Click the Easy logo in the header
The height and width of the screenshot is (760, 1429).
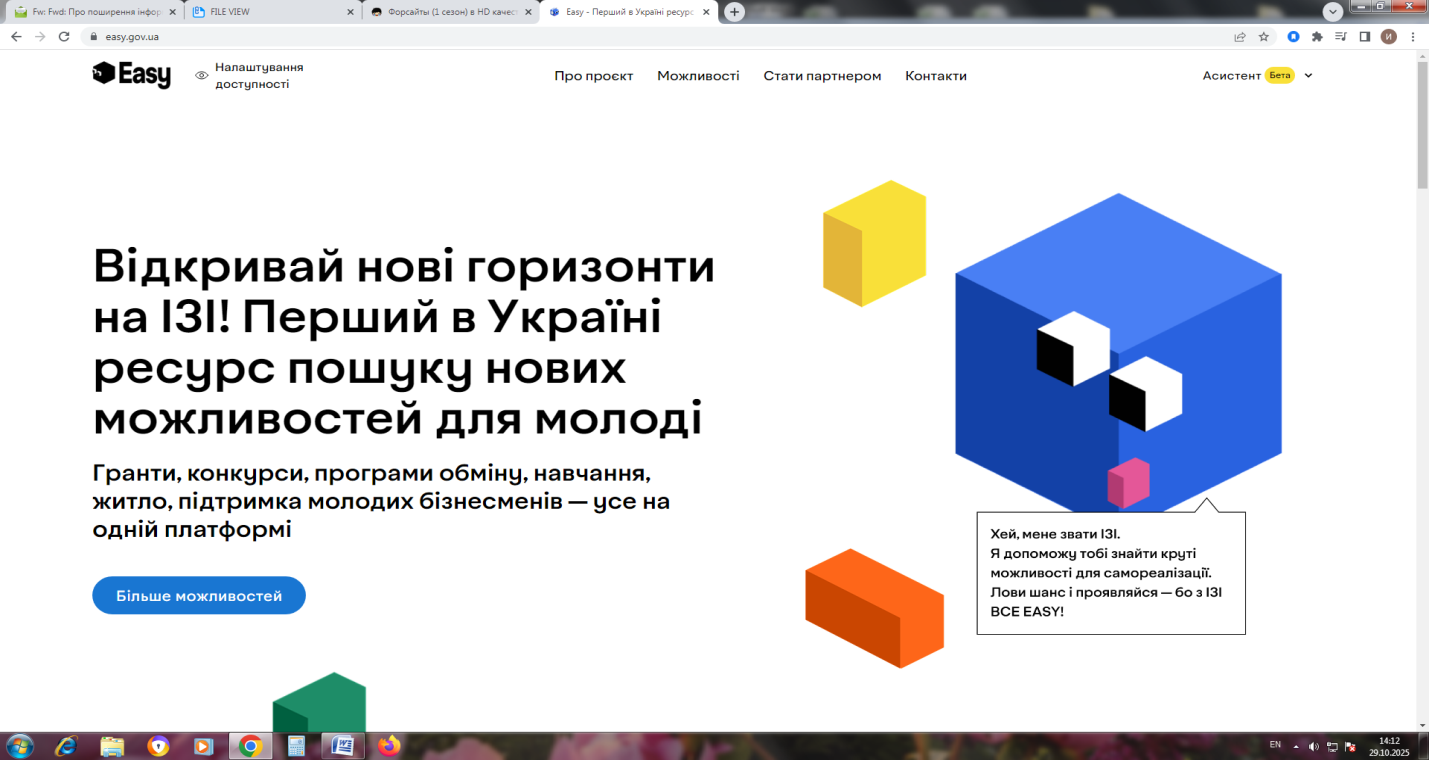(132, 75)
